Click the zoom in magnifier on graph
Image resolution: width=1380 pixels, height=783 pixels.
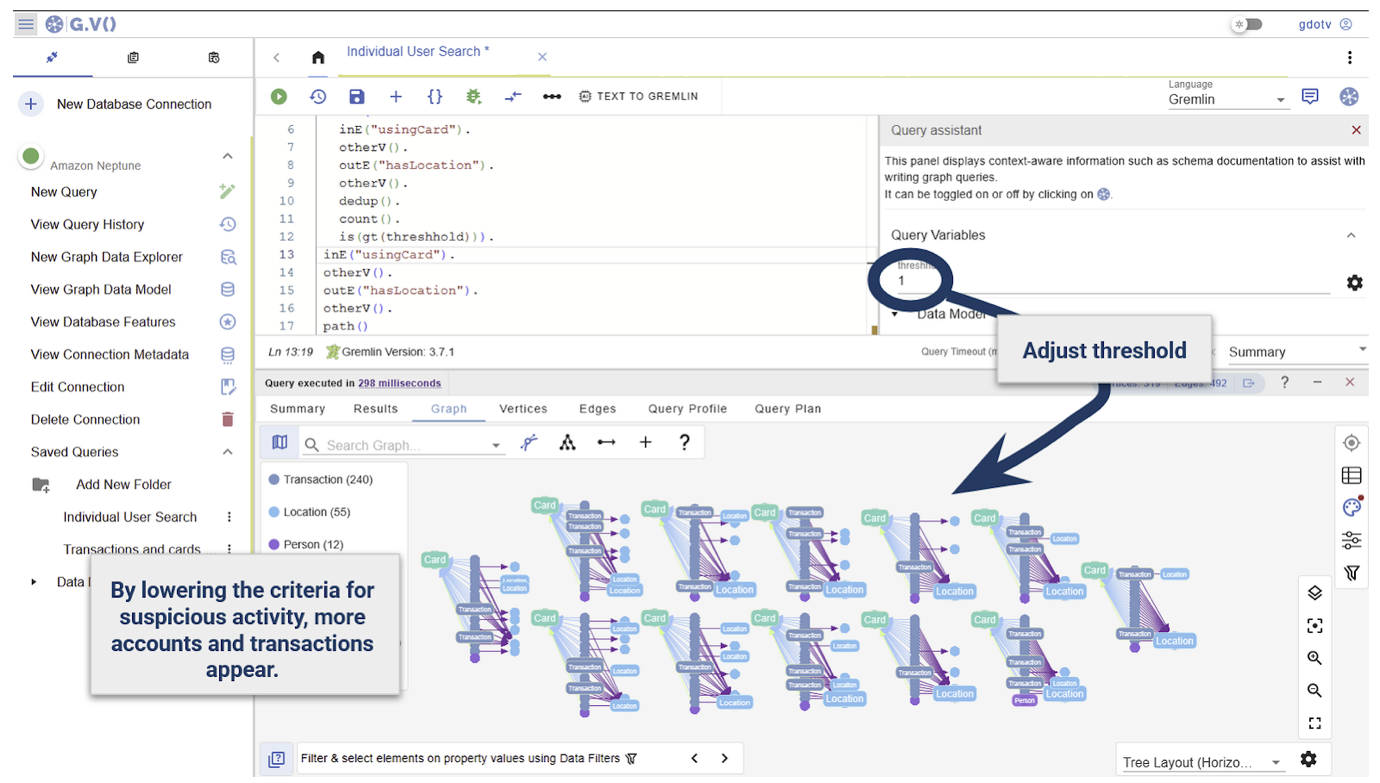pyautogui.click(x=1314, y=658)
